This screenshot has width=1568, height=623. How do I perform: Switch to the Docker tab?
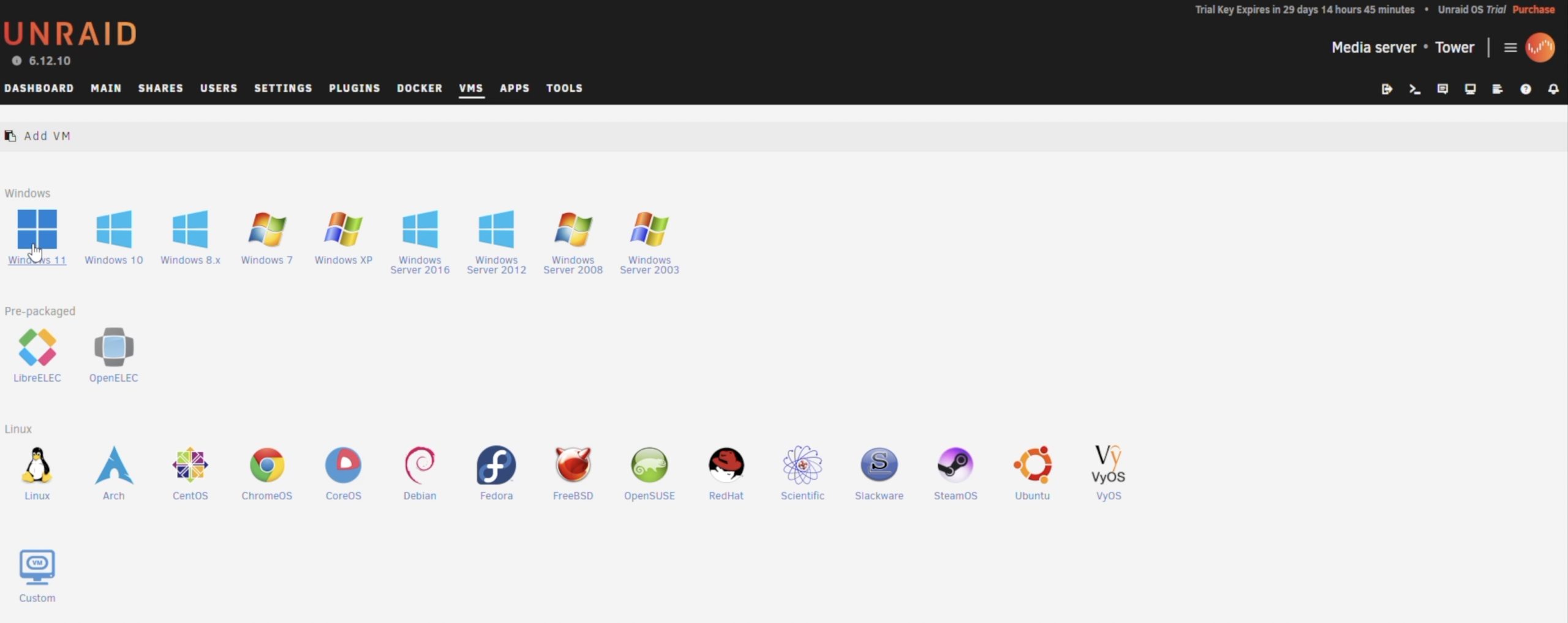[x=420, y=88]
